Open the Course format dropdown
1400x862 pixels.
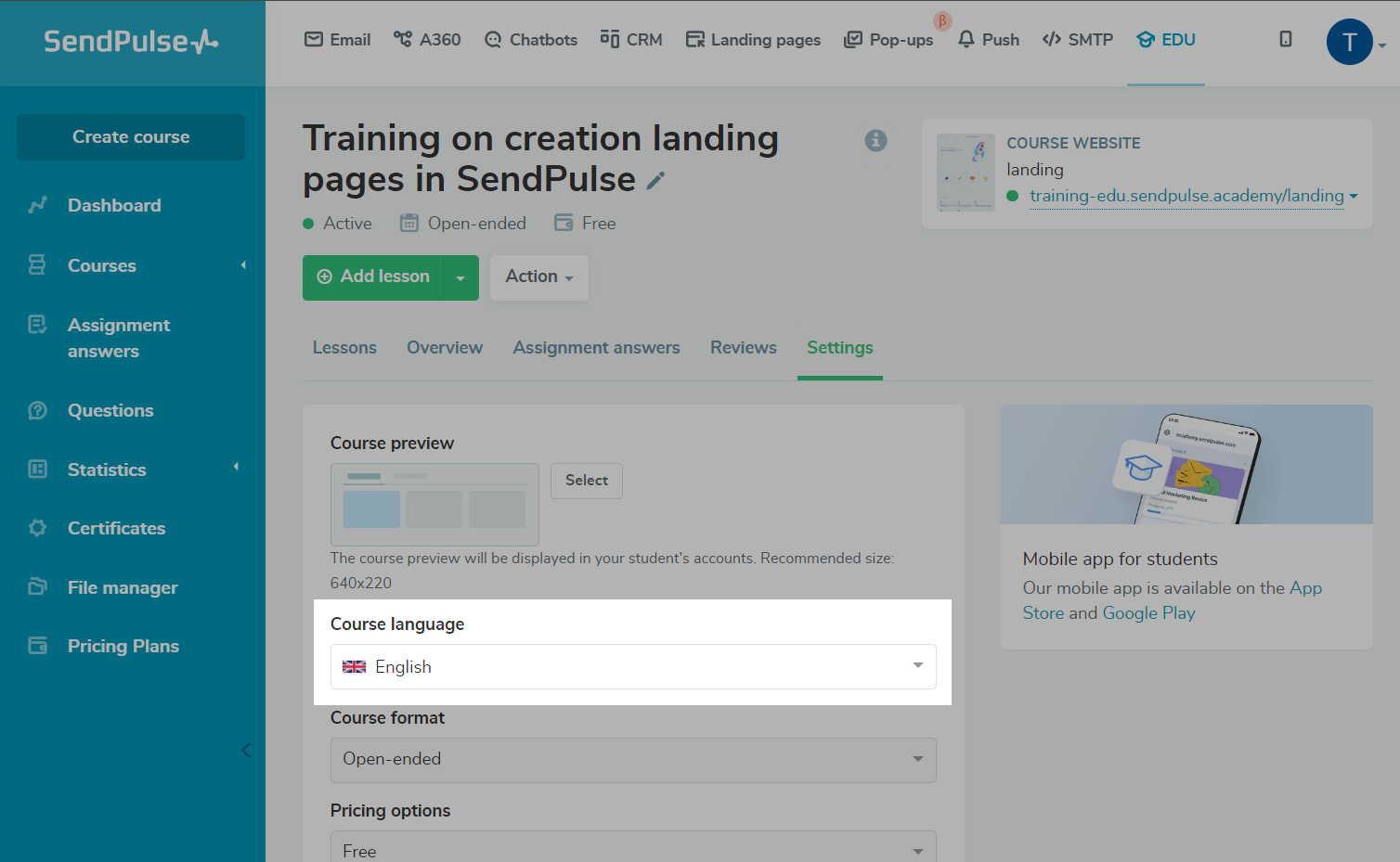click(x=633, y=759)
